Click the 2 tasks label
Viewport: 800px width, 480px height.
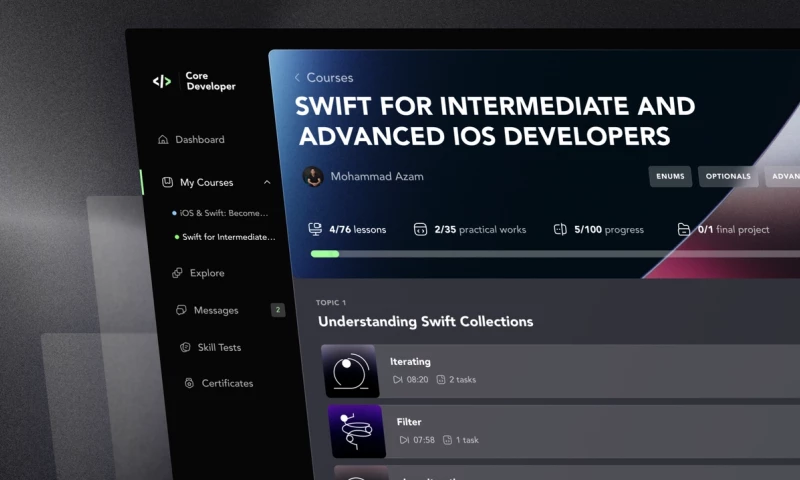point(462,380)
